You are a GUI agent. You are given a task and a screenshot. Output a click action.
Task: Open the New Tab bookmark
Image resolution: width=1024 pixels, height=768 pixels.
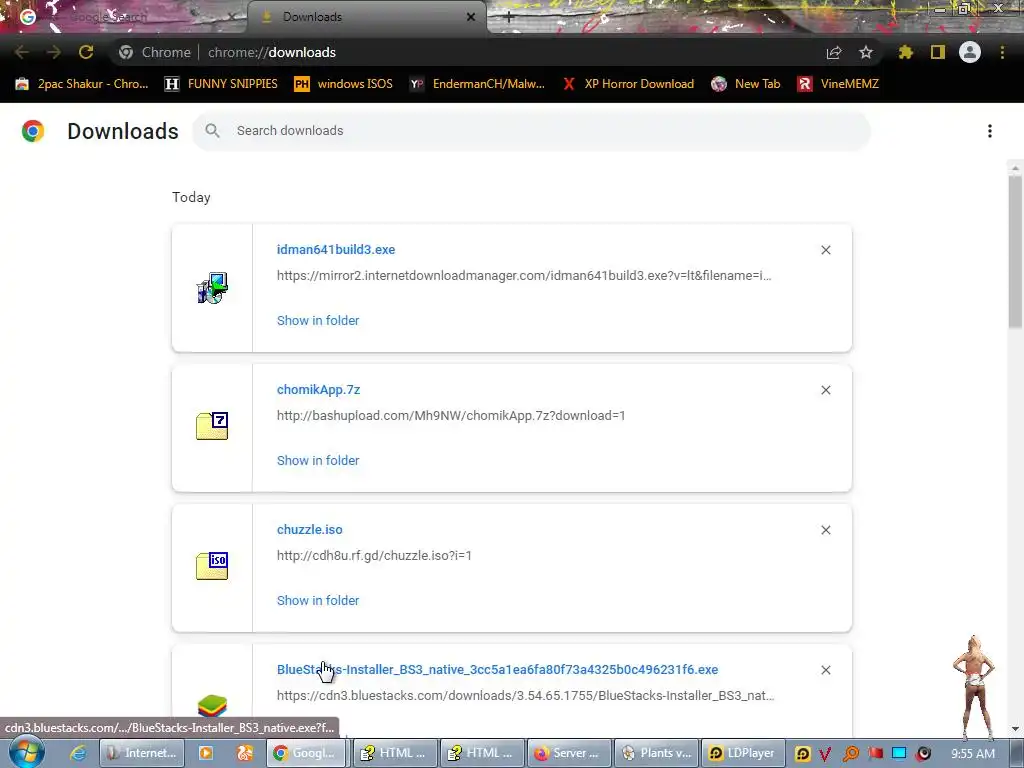tap(746, 84)
